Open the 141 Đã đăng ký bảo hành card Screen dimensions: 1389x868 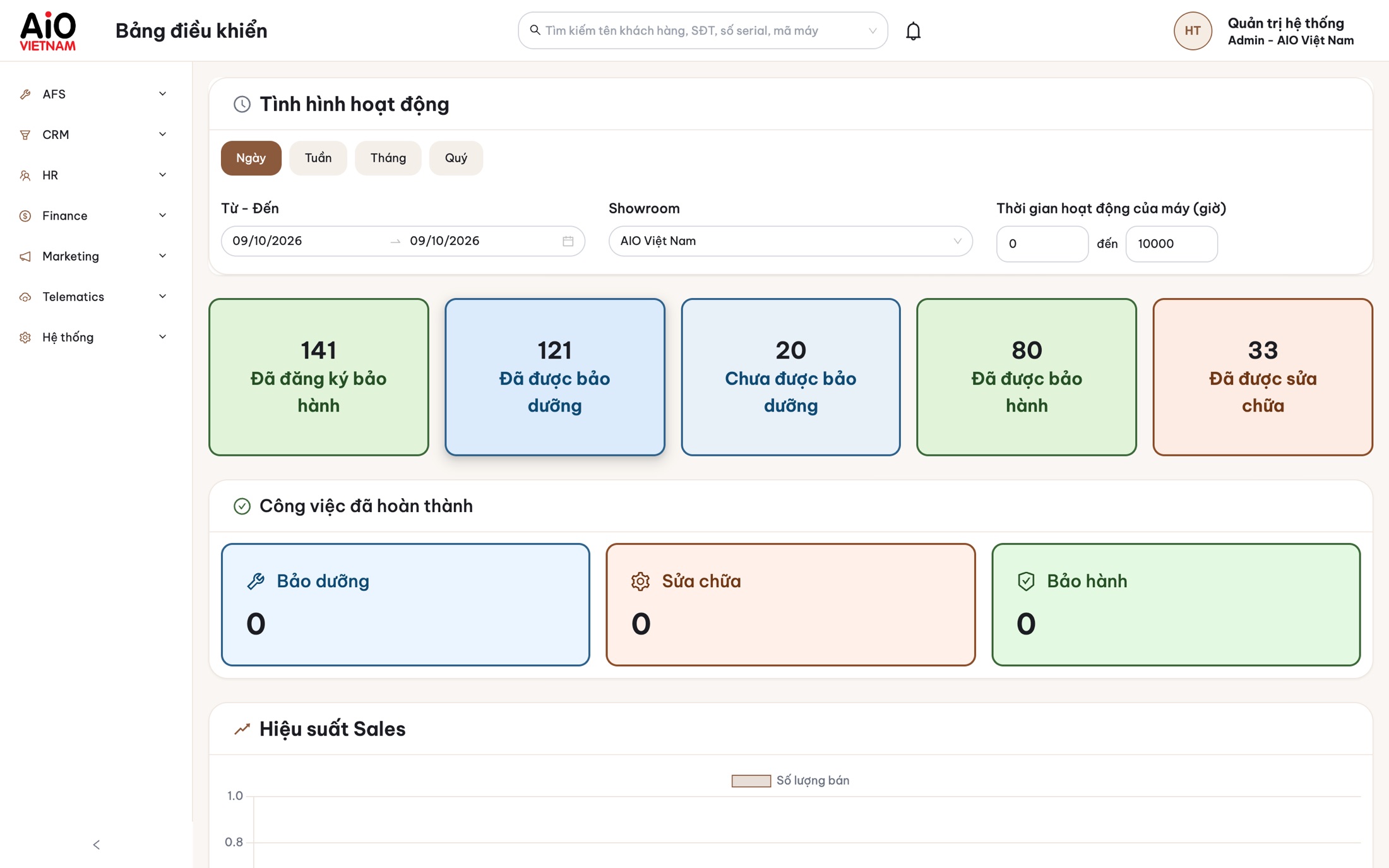pos(319,377)
